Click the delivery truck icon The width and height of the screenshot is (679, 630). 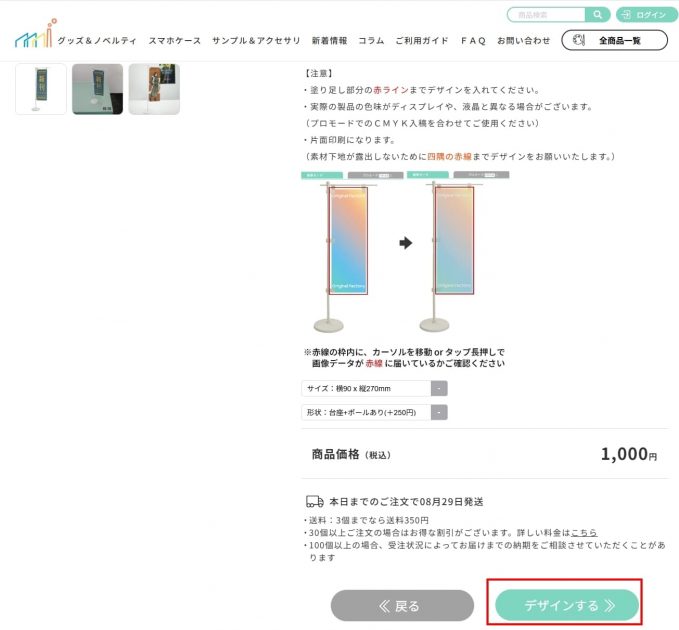pyautogui.click(x=314, y=501)
